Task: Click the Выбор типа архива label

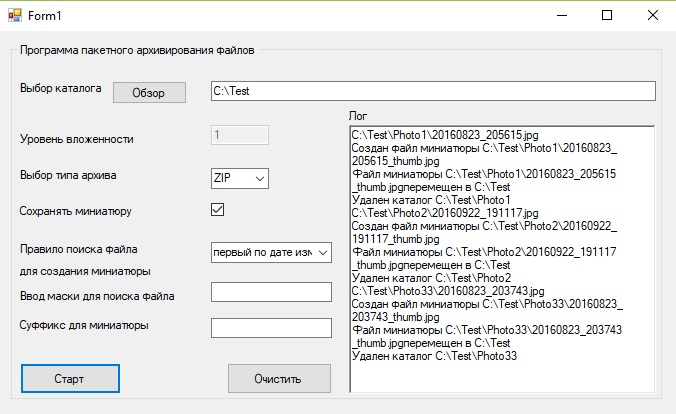Action: (68, 176)
